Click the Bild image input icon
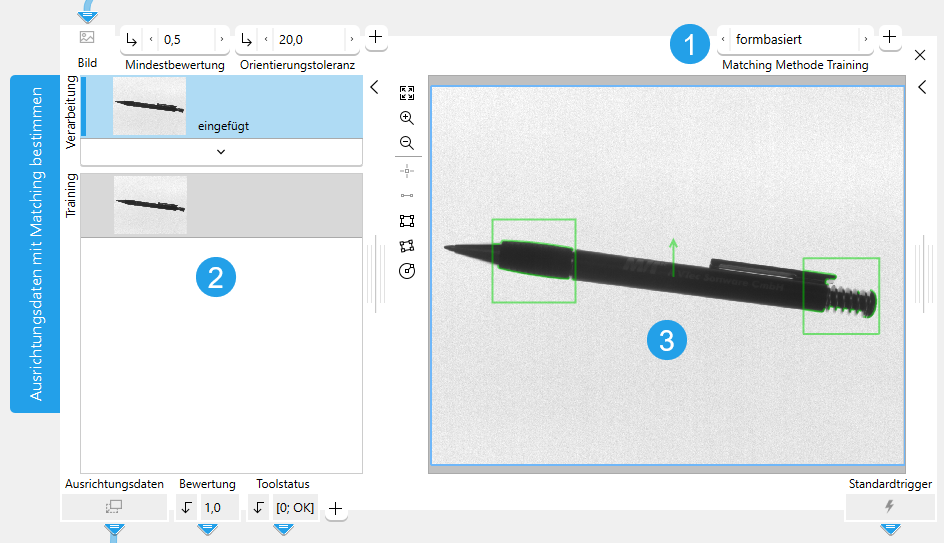 [87, 37]
